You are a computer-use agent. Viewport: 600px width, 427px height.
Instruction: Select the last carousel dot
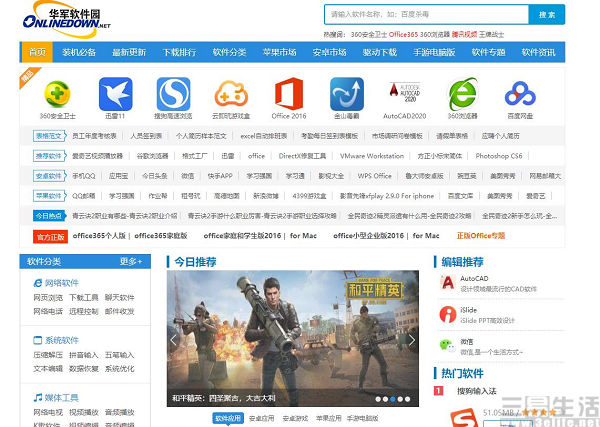pos(408,399)
